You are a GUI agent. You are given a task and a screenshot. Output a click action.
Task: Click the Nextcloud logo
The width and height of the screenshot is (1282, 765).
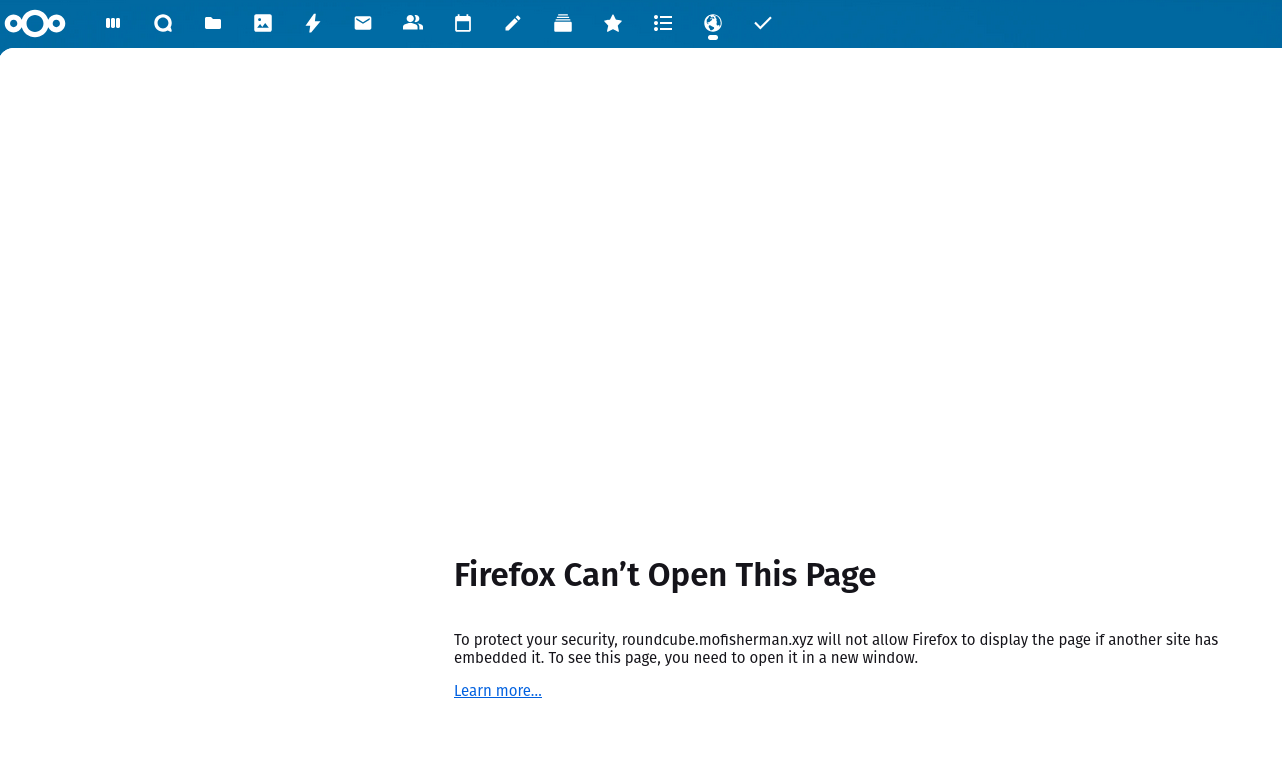(35, 23)
